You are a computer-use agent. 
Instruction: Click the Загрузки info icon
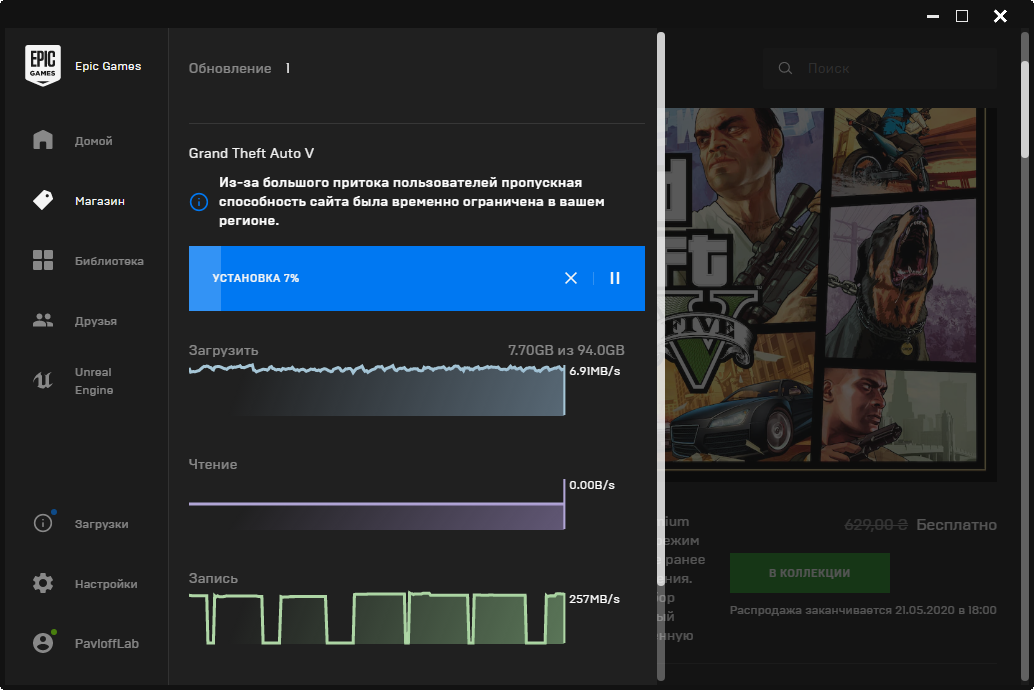click(43, 523)
